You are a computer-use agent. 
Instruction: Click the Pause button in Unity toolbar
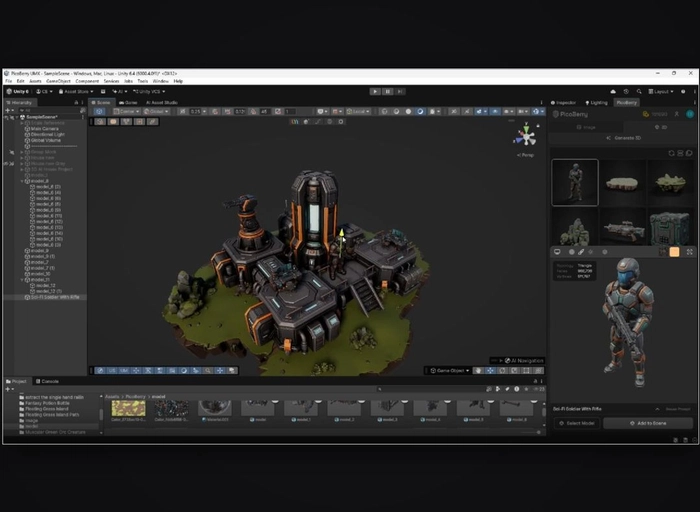[x=388, y=92]
